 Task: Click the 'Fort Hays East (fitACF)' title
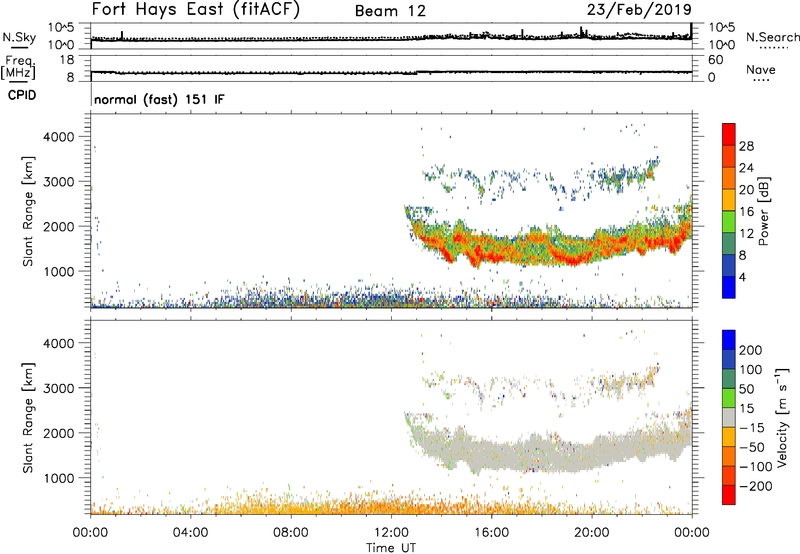196,10
